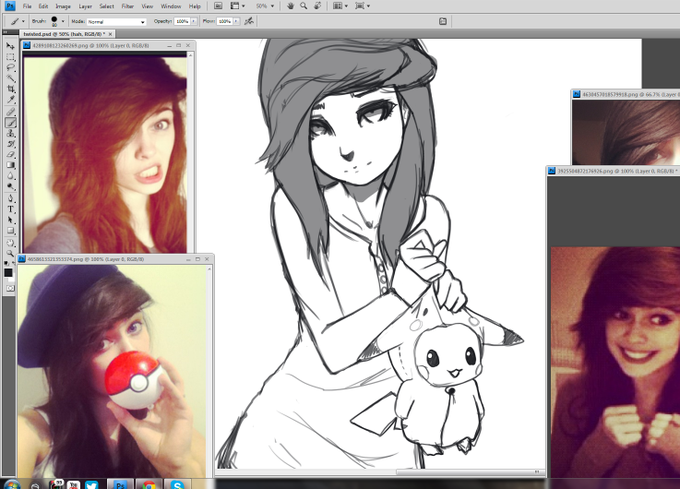Screen dimensions: 680x489
Task: Select the Rectangle shape tool
Action: coord(10,231)
